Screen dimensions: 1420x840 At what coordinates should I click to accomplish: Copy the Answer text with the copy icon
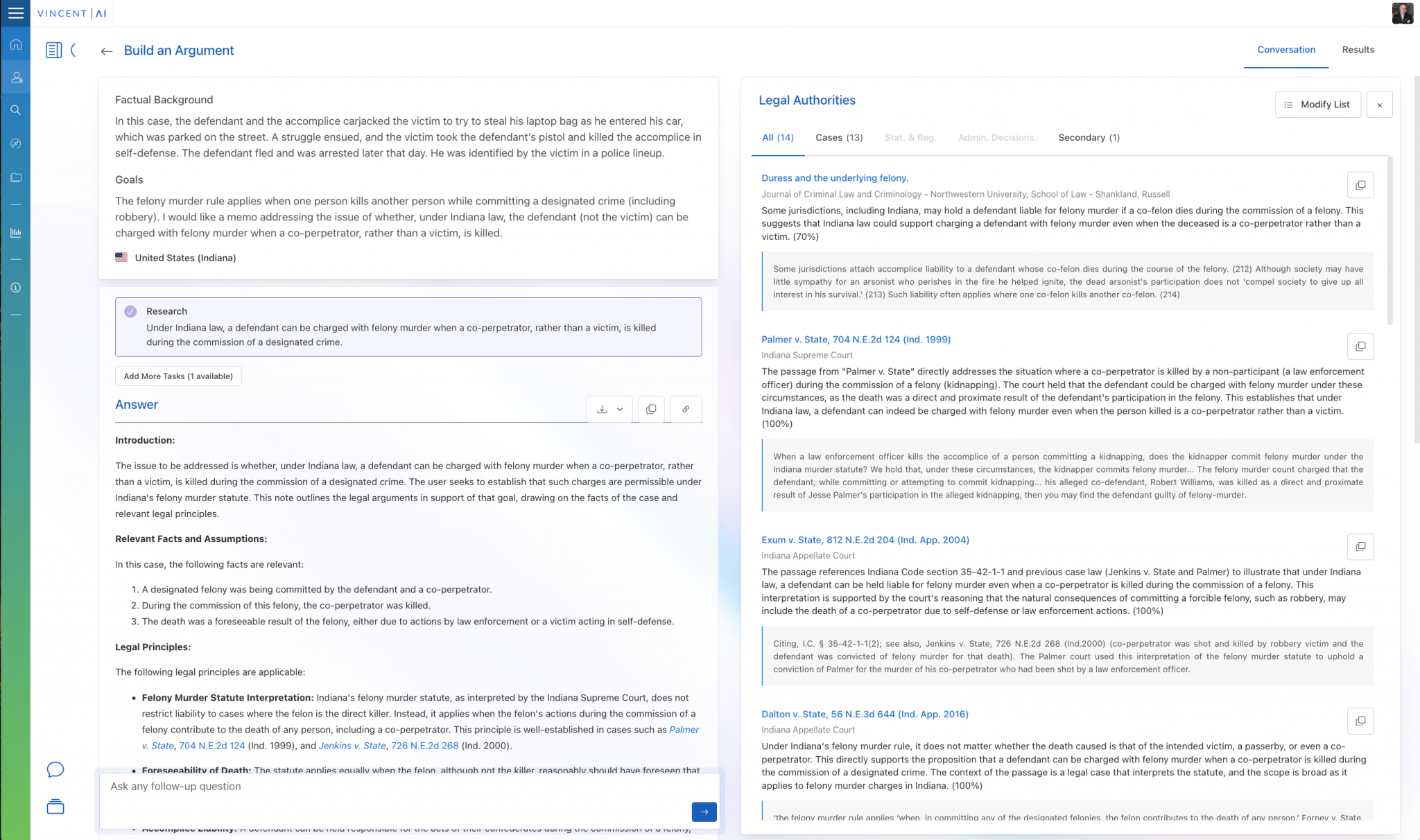tap(650, 409)
